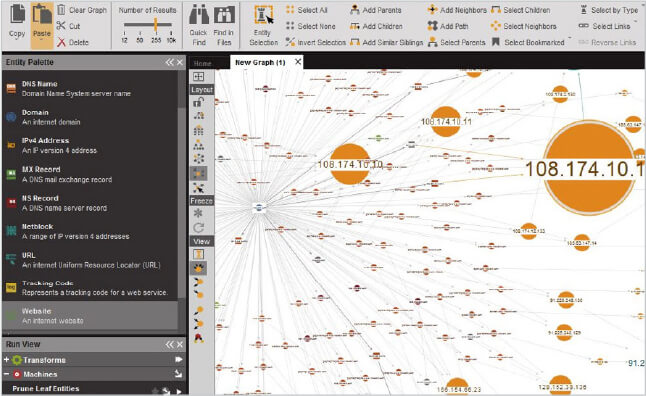Switch to the Home tab
This screenshot has height=396, width=646.
click(x=202, y=63)
